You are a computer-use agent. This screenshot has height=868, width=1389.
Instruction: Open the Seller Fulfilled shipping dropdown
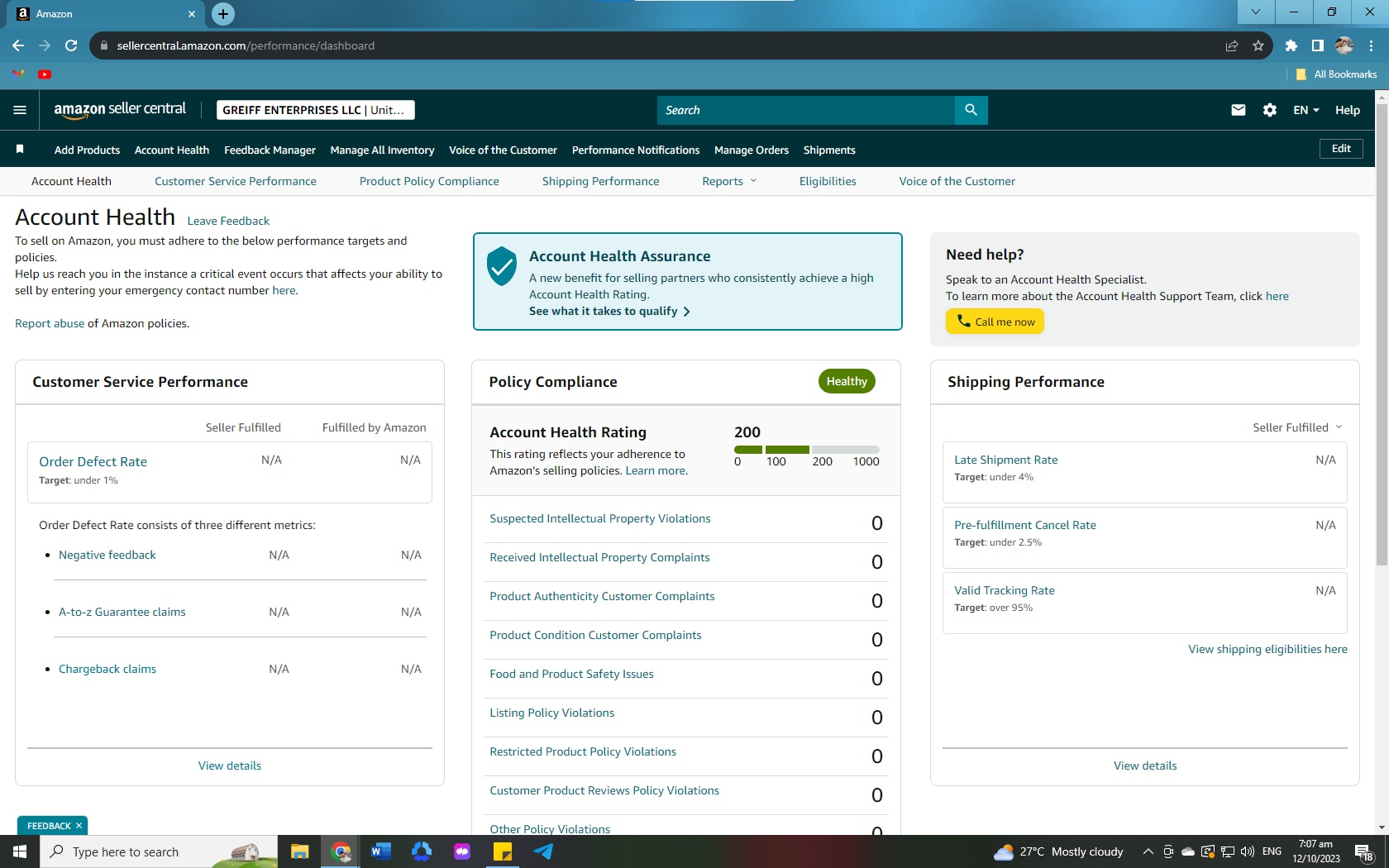(1297, 427)
